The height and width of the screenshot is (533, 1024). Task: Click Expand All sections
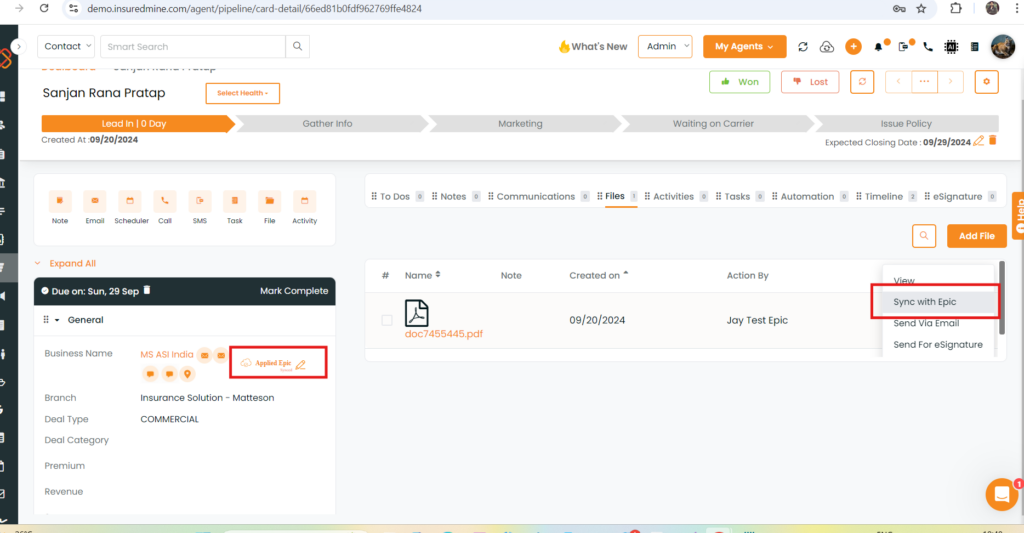pos(72,263)
